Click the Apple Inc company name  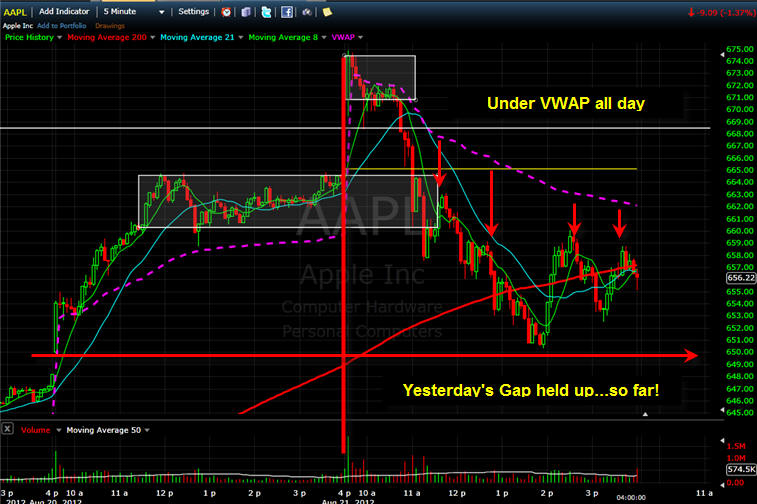pos(18,26)
